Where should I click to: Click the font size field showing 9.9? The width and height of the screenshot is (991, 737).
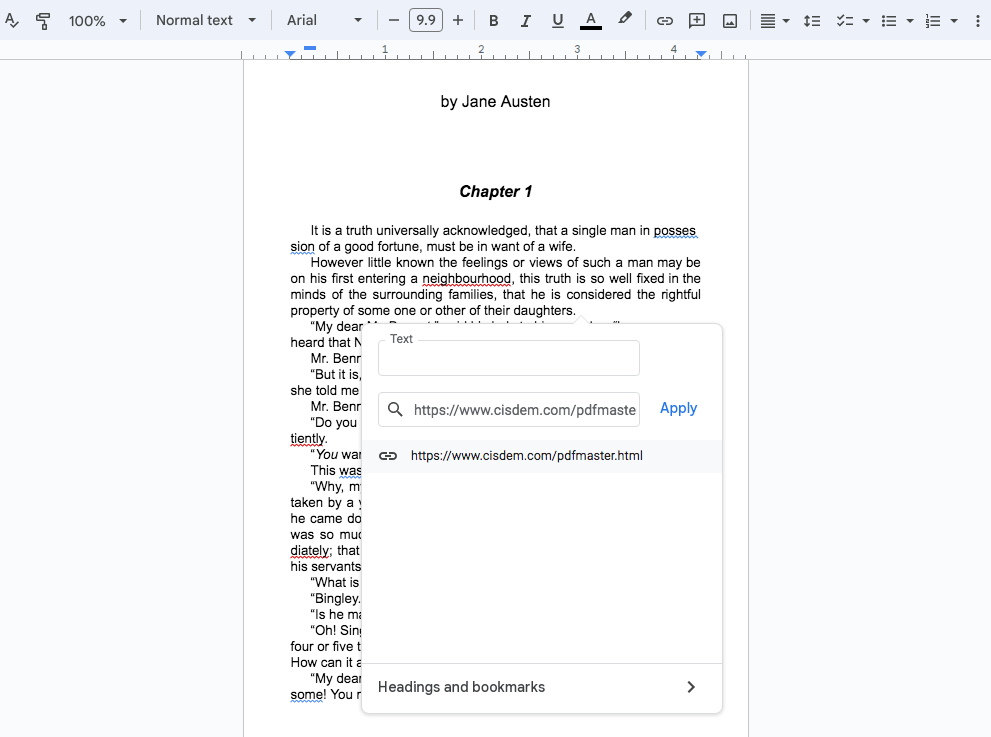pyautogui.click(x=426, y=20)
